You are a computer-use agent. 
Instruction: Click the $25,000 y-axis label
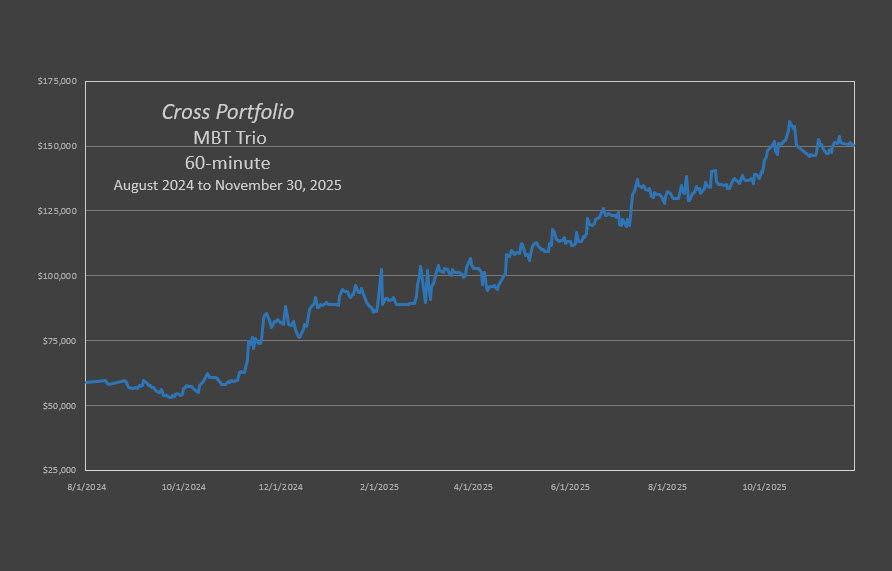coord(61,470)
